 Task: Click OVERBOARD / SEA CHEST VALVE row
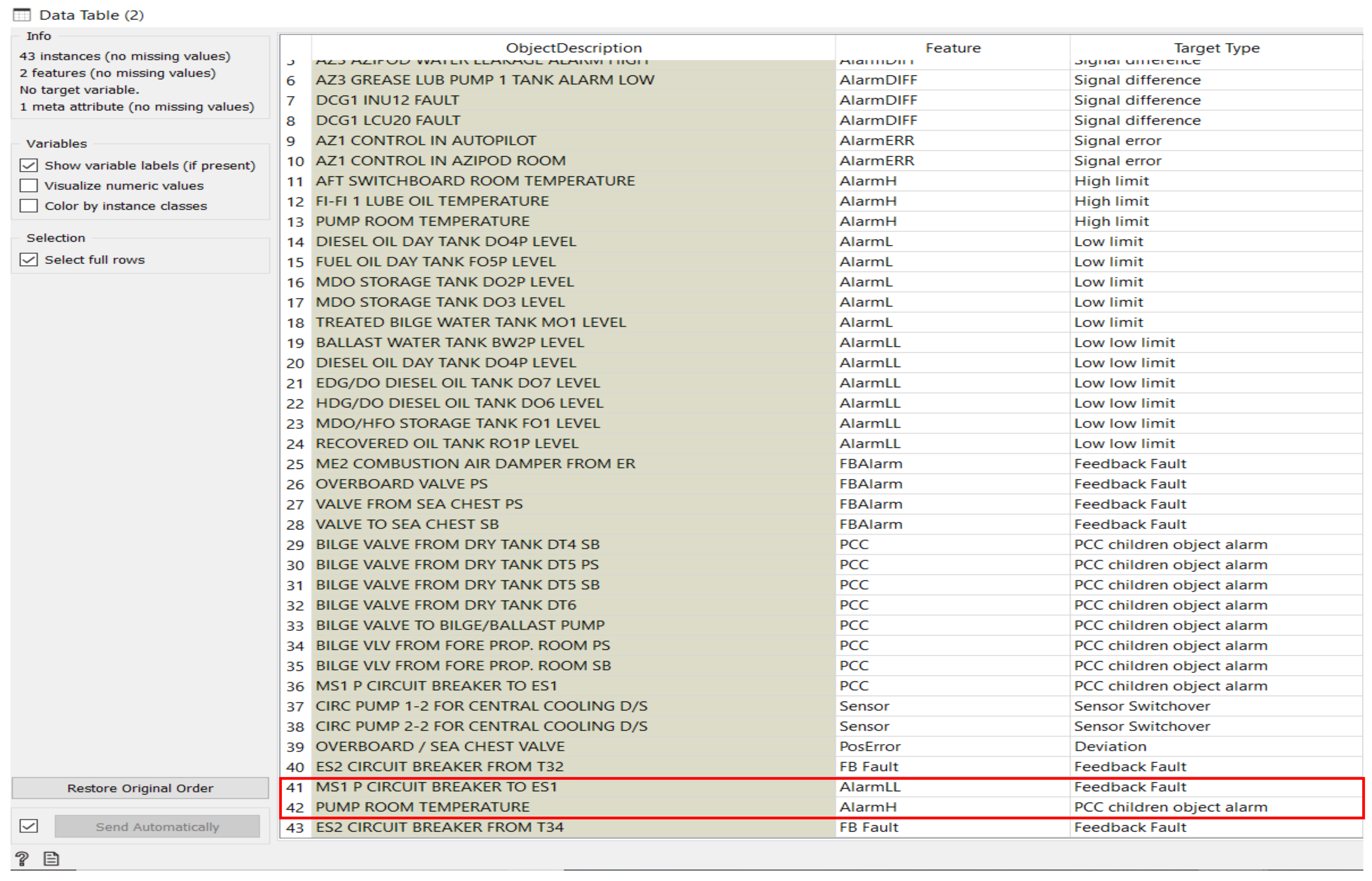[x=440, y=746]
